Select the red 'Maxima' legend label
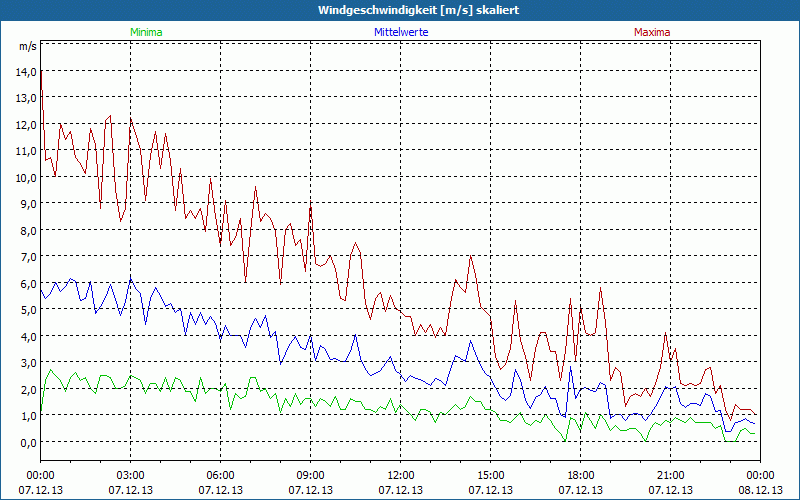800x500 pixels. point(652,32)
